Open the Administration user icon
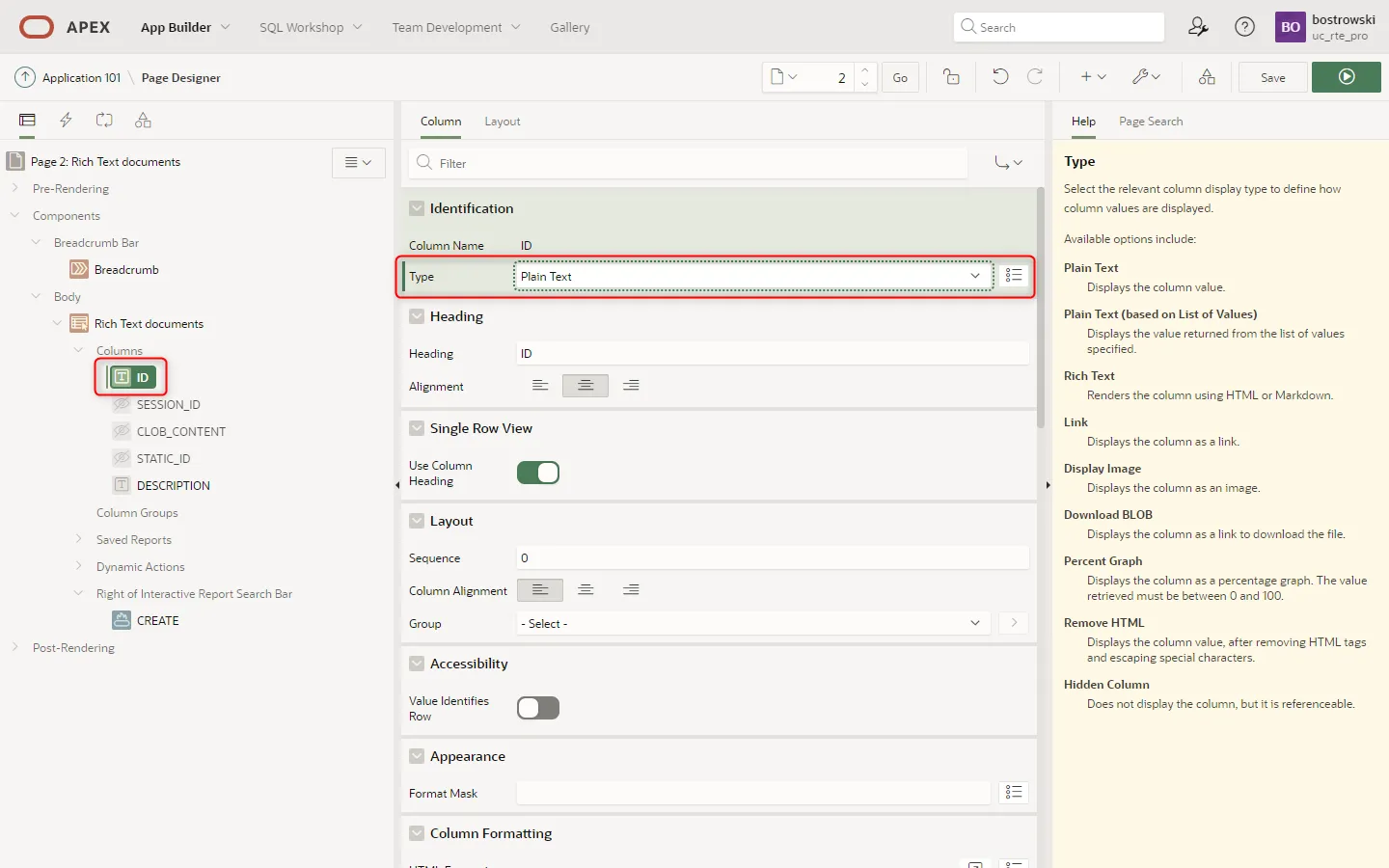 pos(1198,27)
